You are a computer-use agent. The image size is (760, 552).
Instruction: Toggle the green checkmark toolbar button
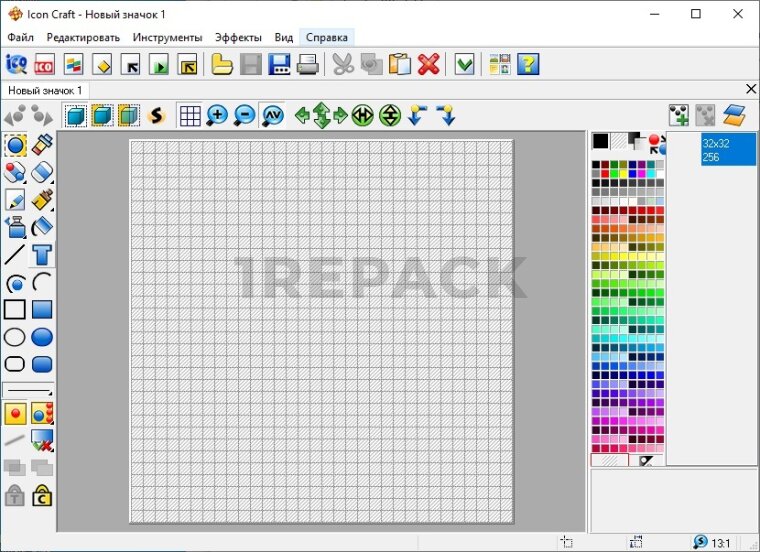[464, 65]
